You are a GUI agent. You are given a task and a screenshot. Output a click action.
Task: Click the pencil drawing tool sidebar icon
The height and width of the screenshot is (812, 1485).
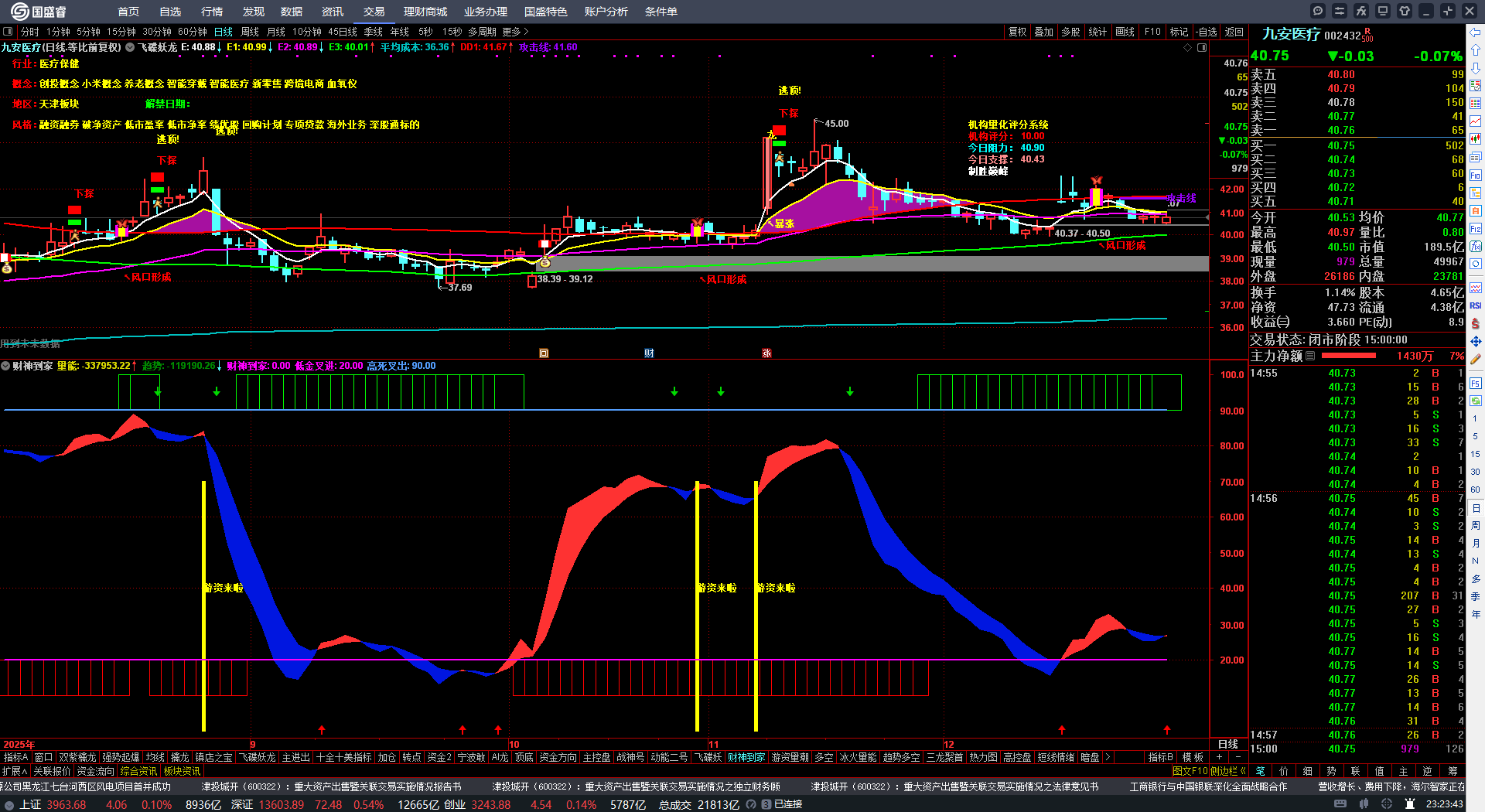point(1476,359)
